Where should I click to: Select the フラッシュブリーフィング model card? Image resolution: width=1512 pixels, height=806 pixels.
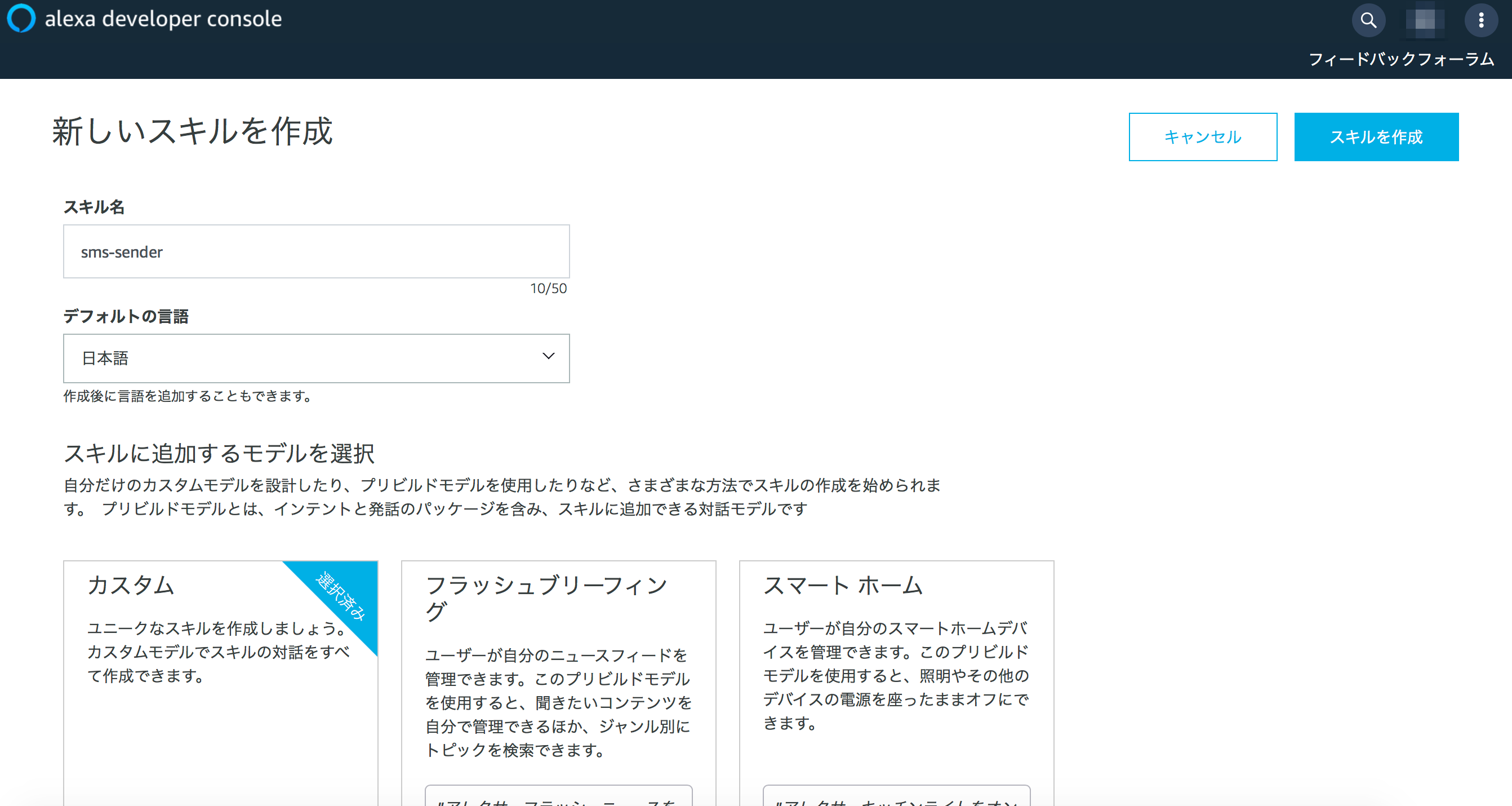coord(558,683)
